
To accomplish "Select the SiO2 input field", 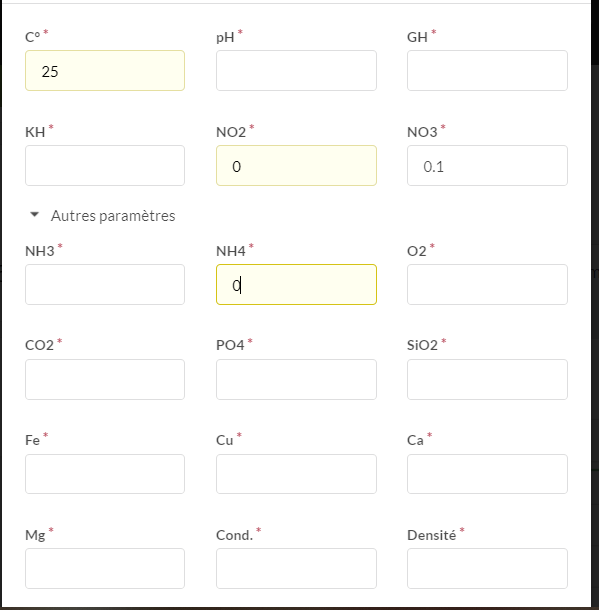I will click(487, 379).
